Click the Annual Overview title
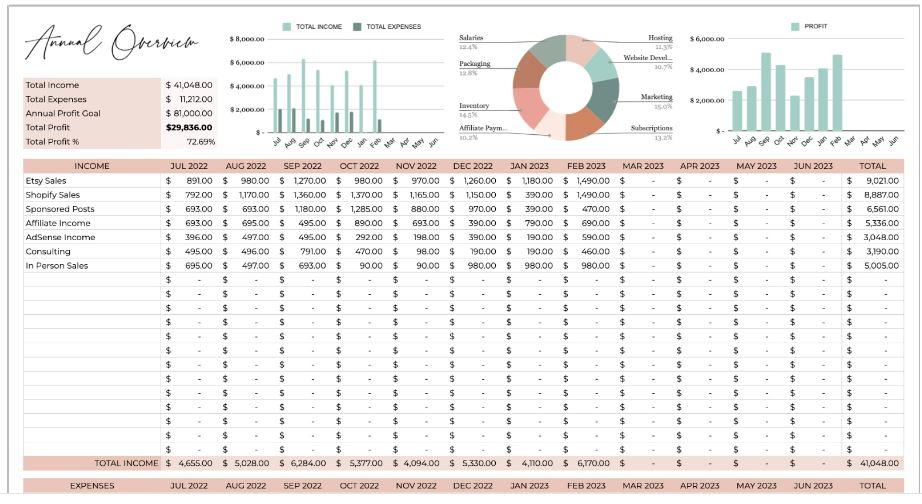The width and height of the screenshot is (922, 504). point(112,43)
